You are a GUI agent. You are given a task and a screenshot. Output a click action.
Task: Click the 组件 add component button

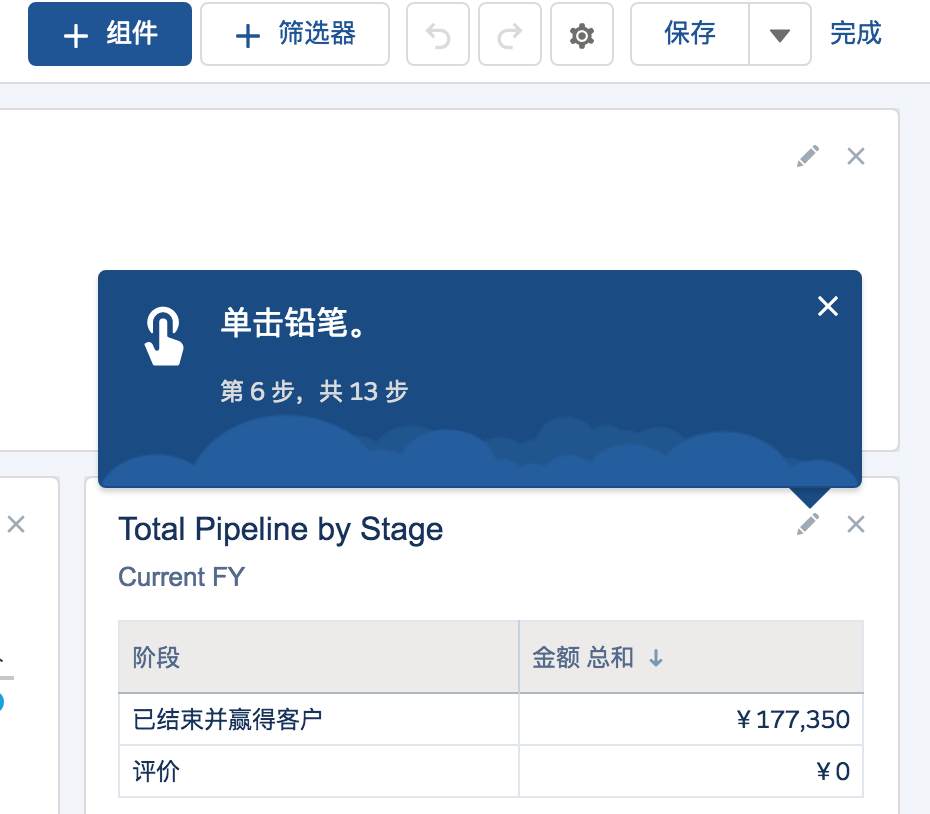(x=110, y=34)
